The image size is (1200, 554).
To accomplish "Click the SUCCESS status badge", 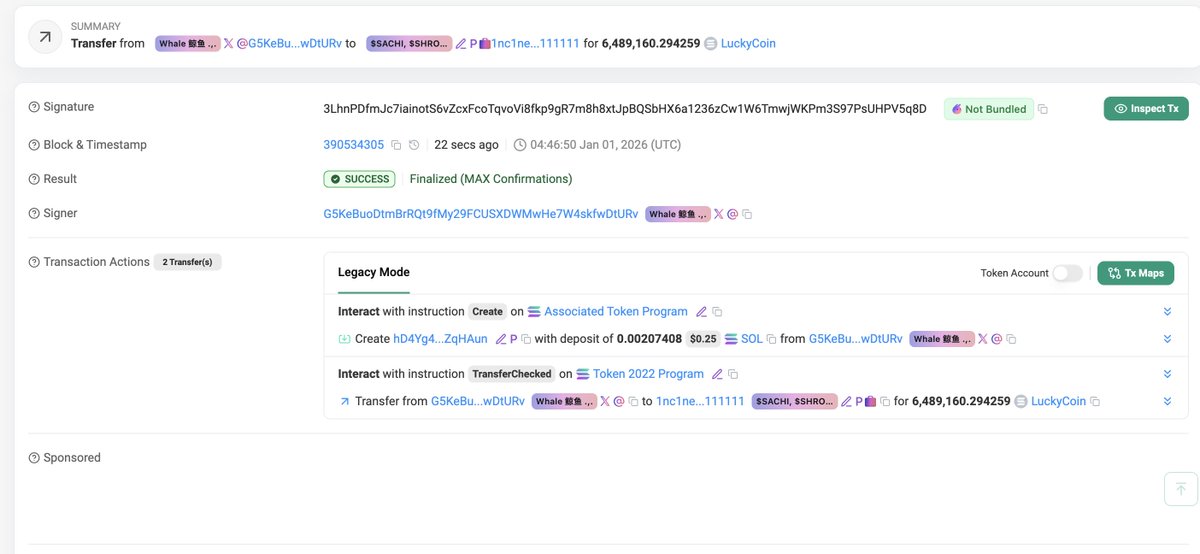I will coord(359,179).
